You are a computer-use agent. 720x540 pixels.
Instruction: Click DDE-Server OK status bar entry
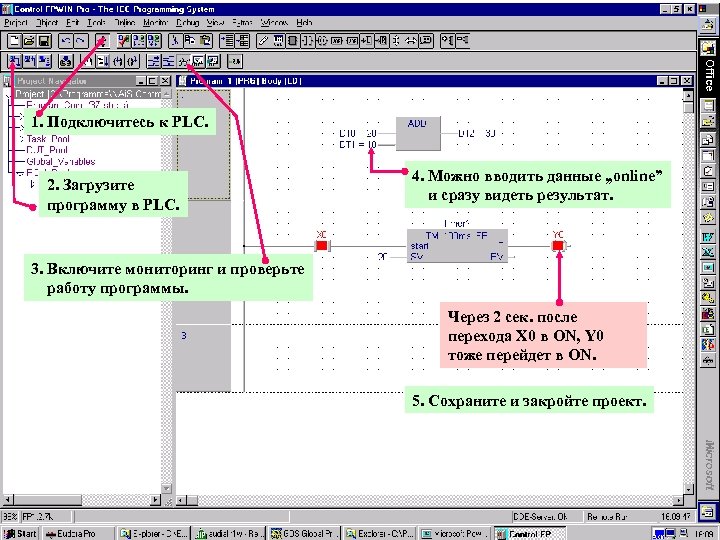(541, 517)
